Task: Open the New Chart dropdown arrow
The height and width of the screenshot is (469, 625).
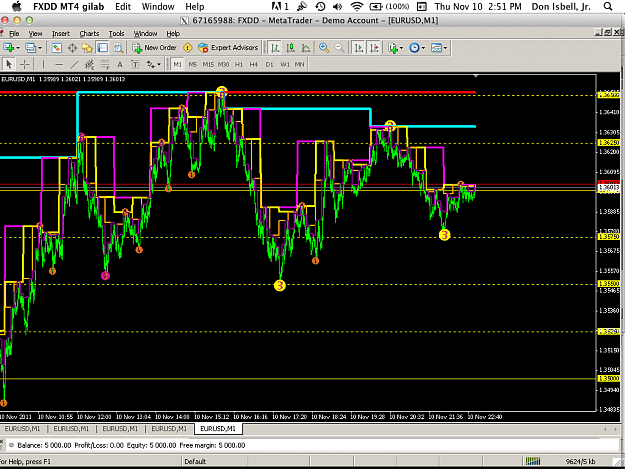Action: tap(18, 48)
